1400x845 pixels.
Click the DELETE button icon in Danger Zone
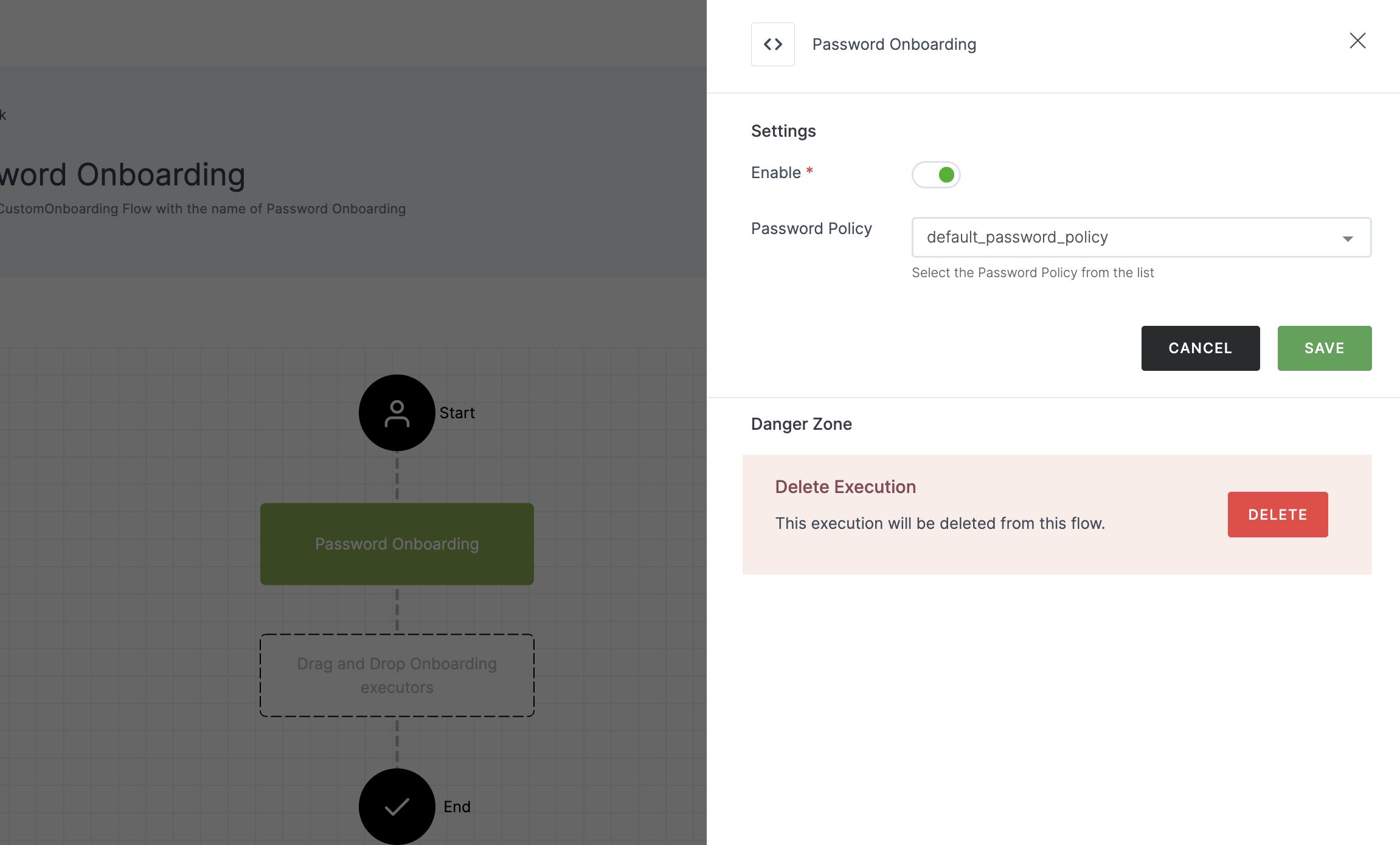1277,514
